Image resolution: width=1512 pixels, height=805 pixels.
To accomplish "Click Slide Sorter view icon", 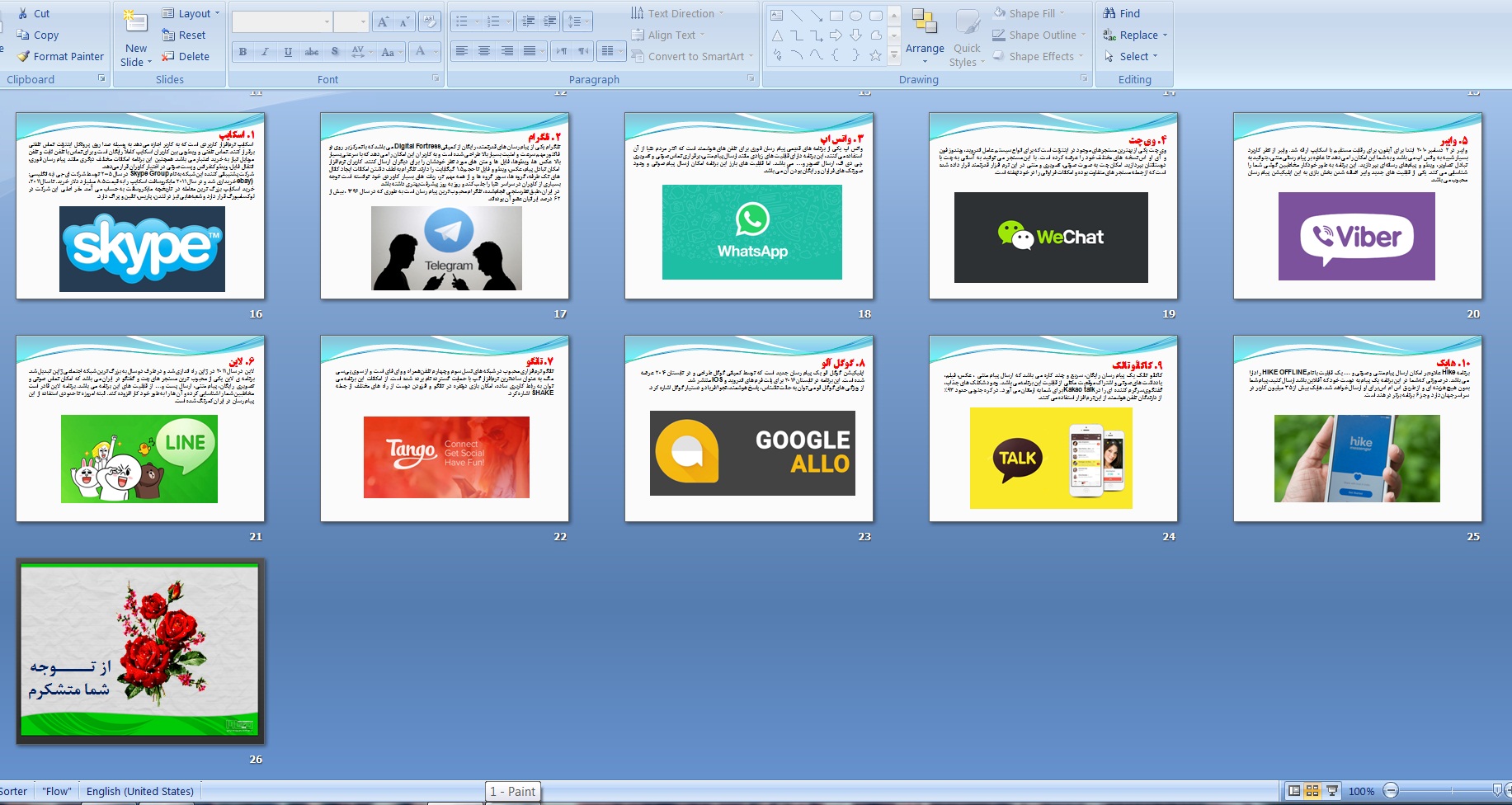I will click(1312, 791).
